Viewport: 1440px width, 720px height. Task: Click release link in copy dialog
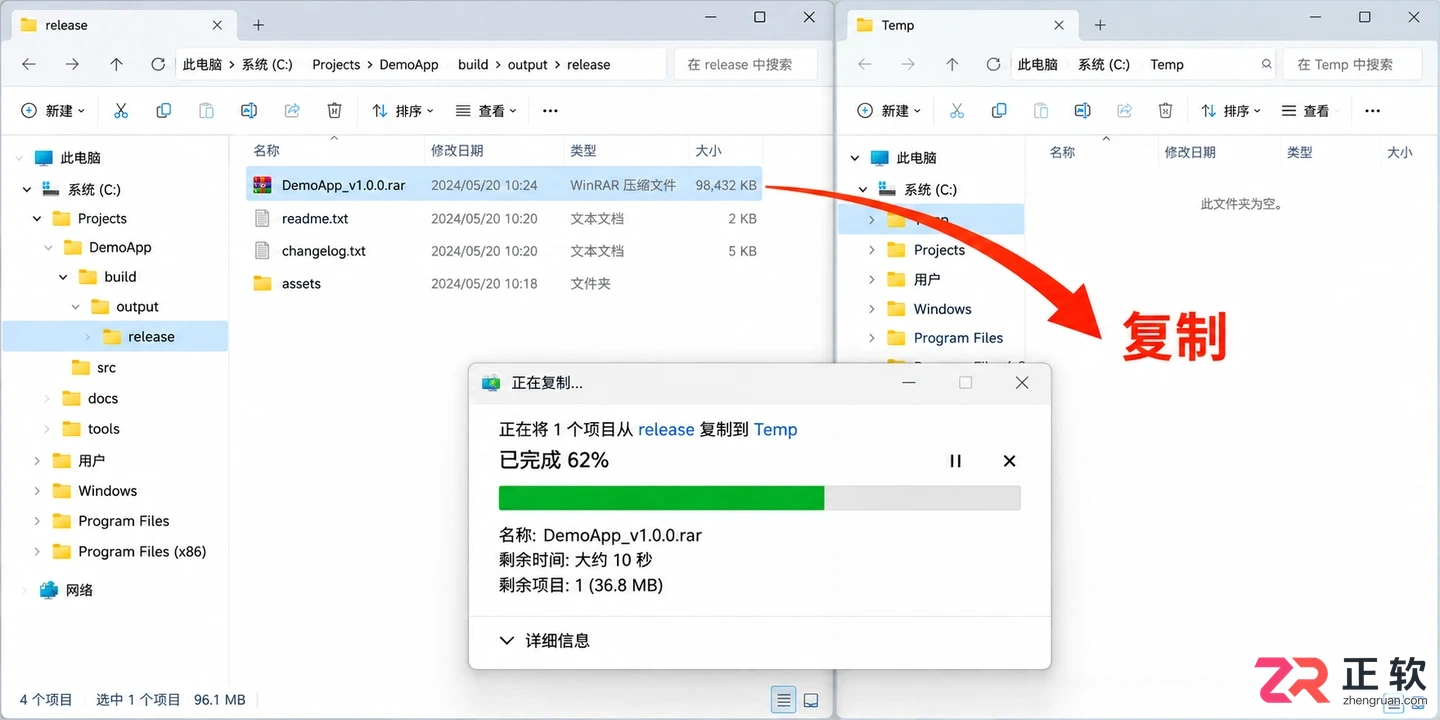[x=666, y=429]
